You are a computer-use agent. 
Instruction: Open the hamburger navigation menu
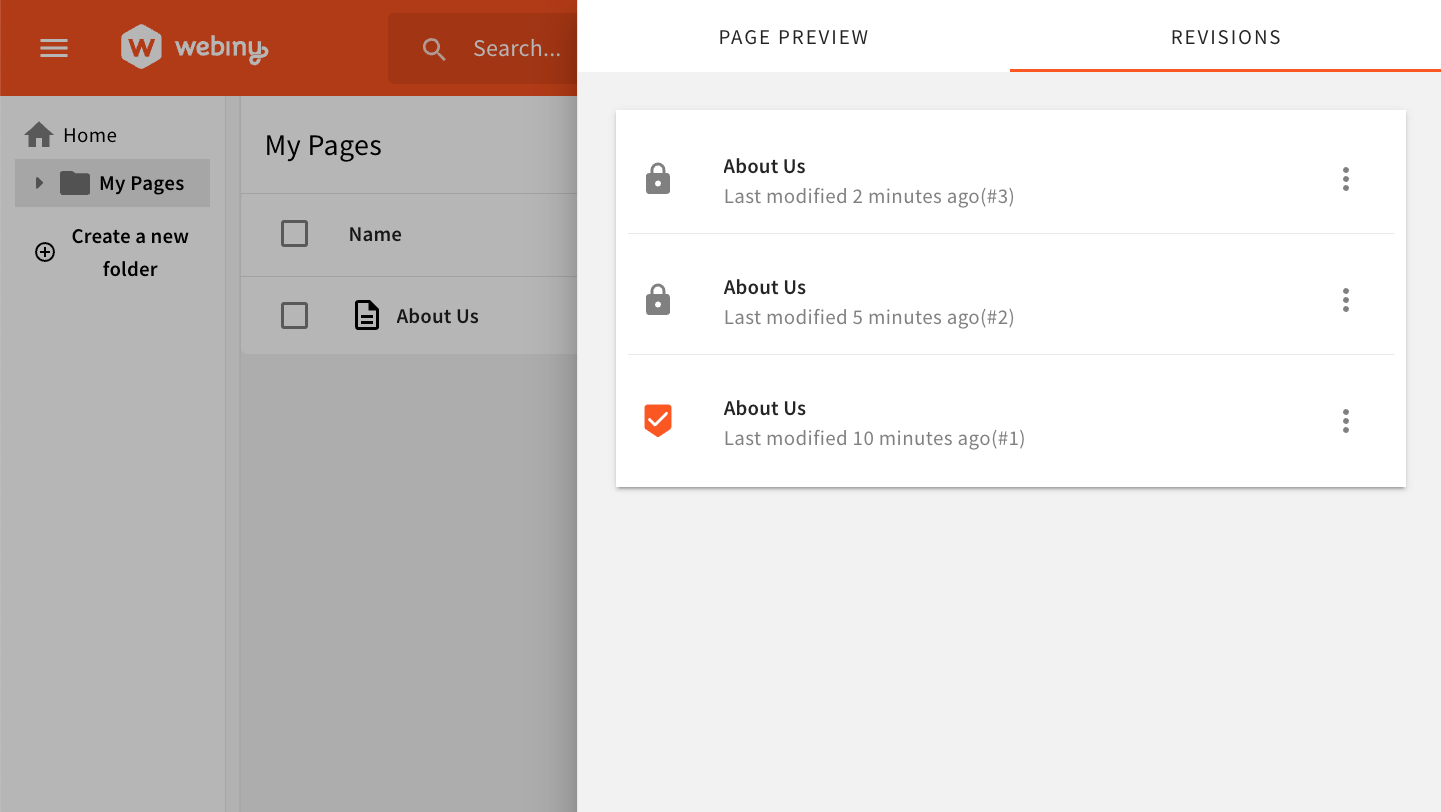pyautogui.click(x=53, y=47)
